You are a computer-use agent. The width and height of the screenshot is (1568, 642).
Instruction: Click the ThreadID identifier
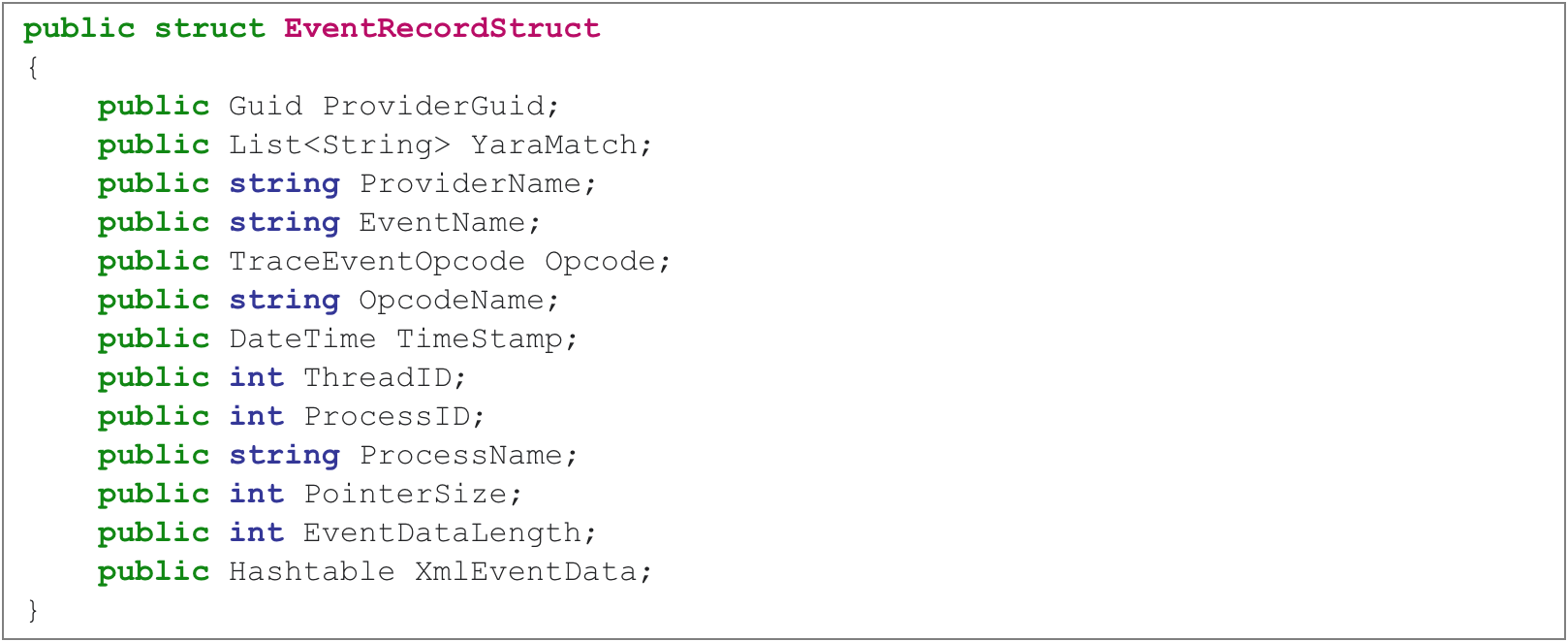pyautogui.click(x=378, y=377)
